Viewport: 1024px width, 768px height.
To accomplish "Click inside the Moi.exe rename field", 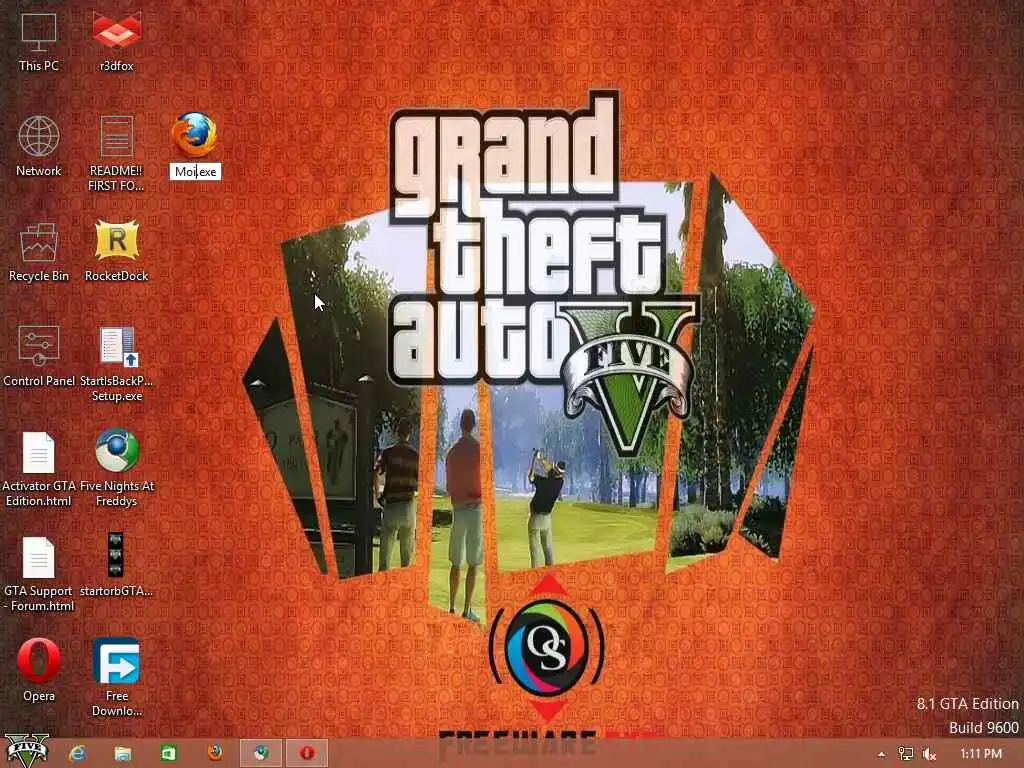I will (195, 172).
